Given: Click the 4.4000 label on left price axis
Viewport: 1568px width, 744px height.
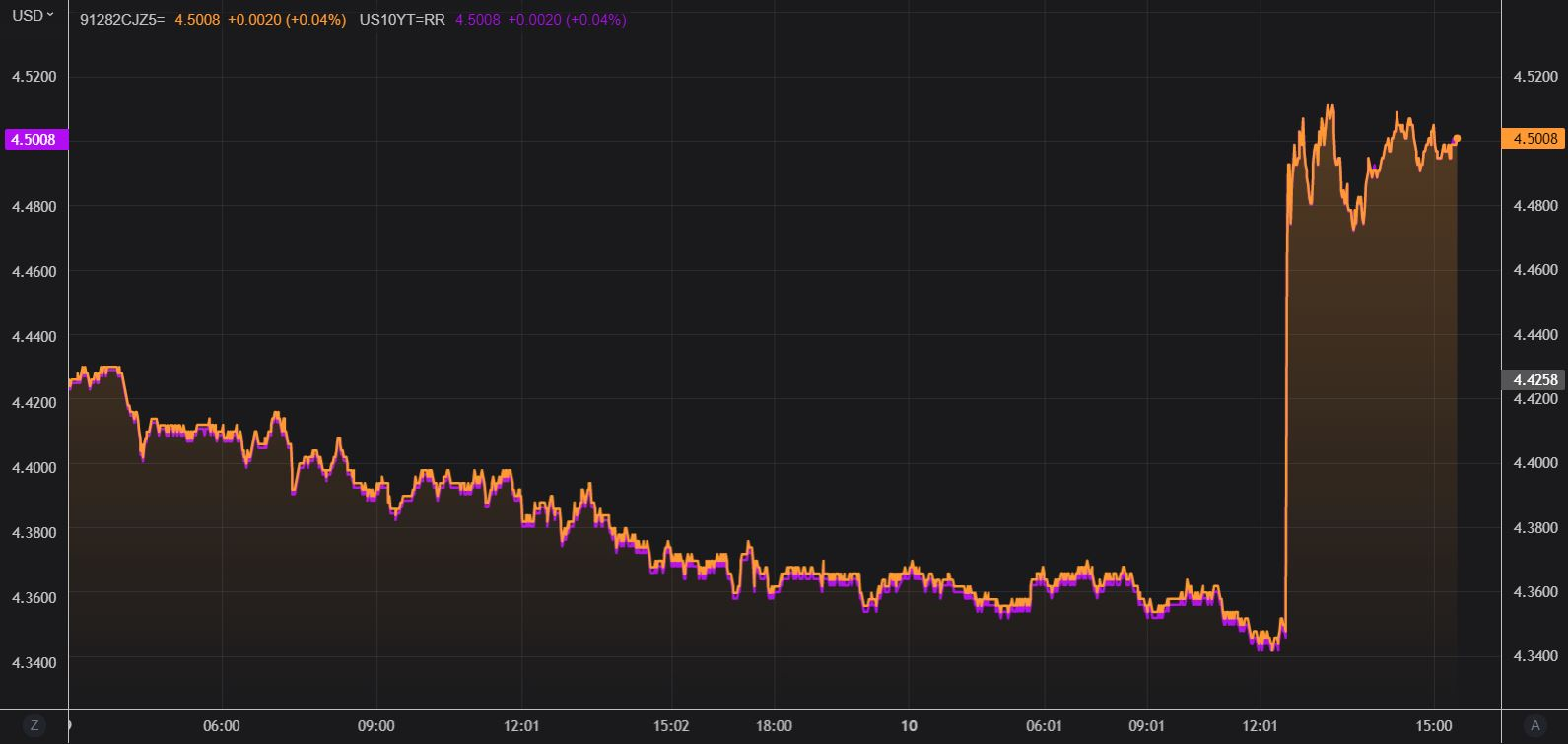Looking at the screenshot, I should (33, 466).
